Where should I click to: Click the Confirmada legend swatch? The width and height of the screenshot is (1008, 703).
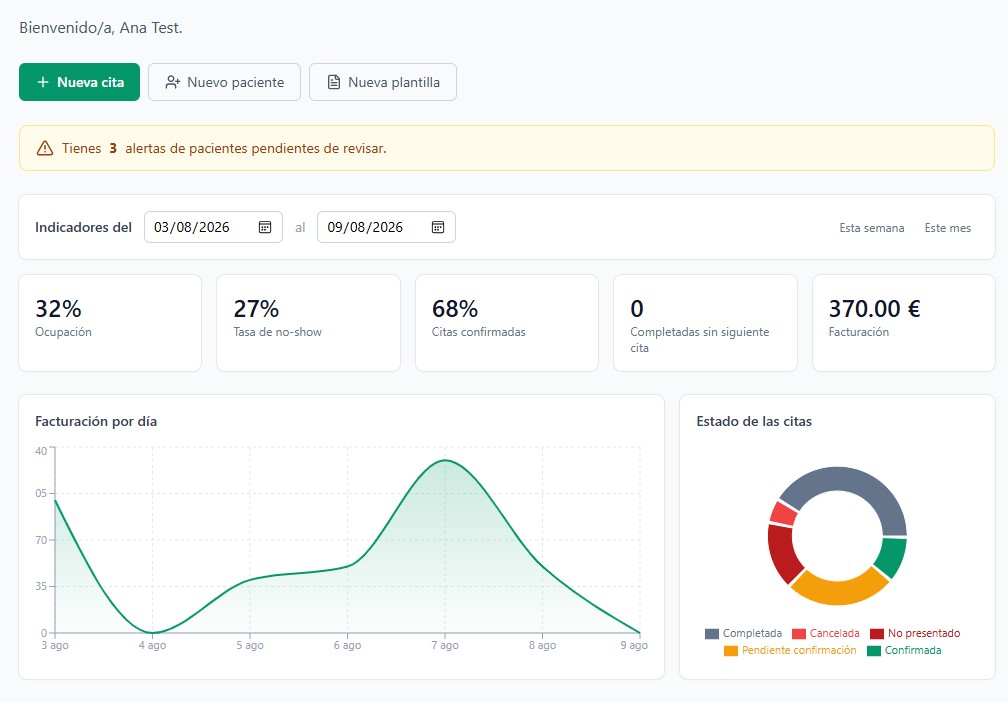(874, 651)
